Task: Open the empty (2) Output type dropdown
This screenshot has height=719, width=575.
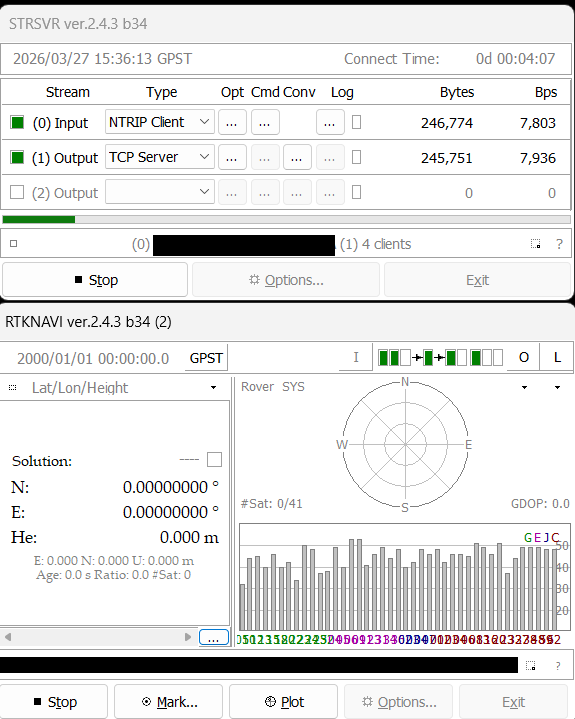Action: 160,192
